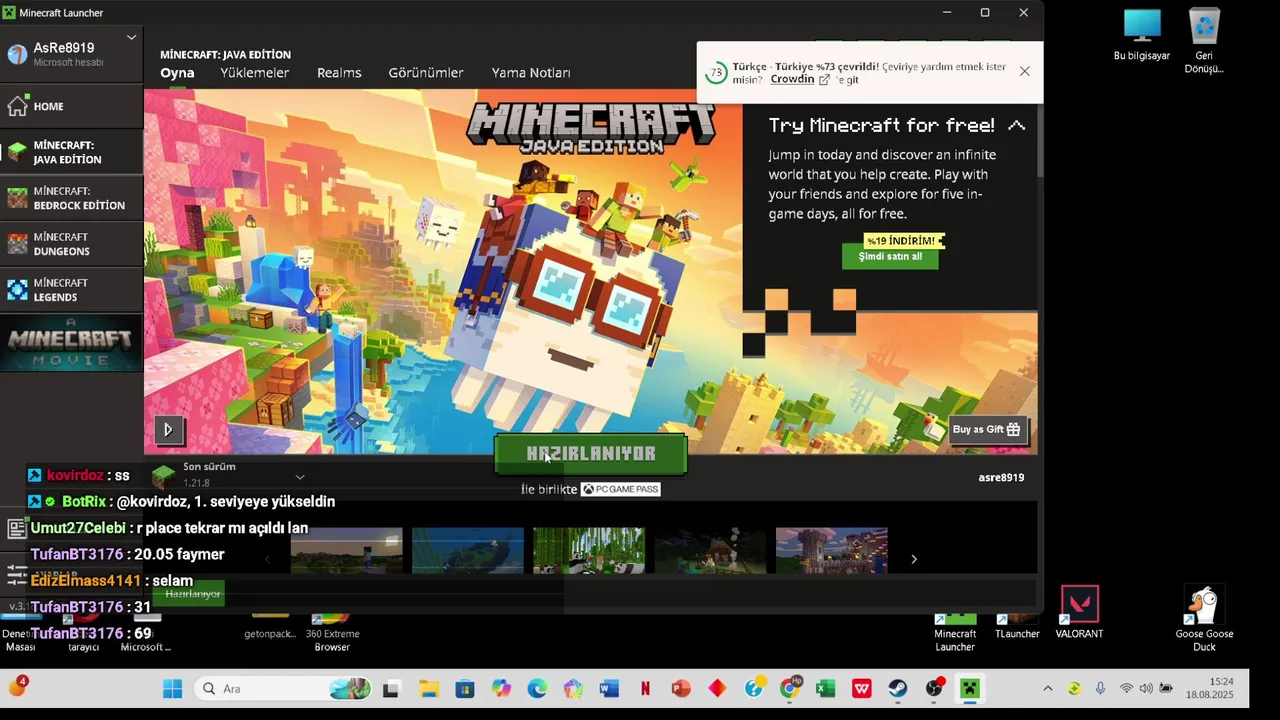Switch to the Yama Notları tab
This screenshot has width=1280, height=720.
coord(531,73)
